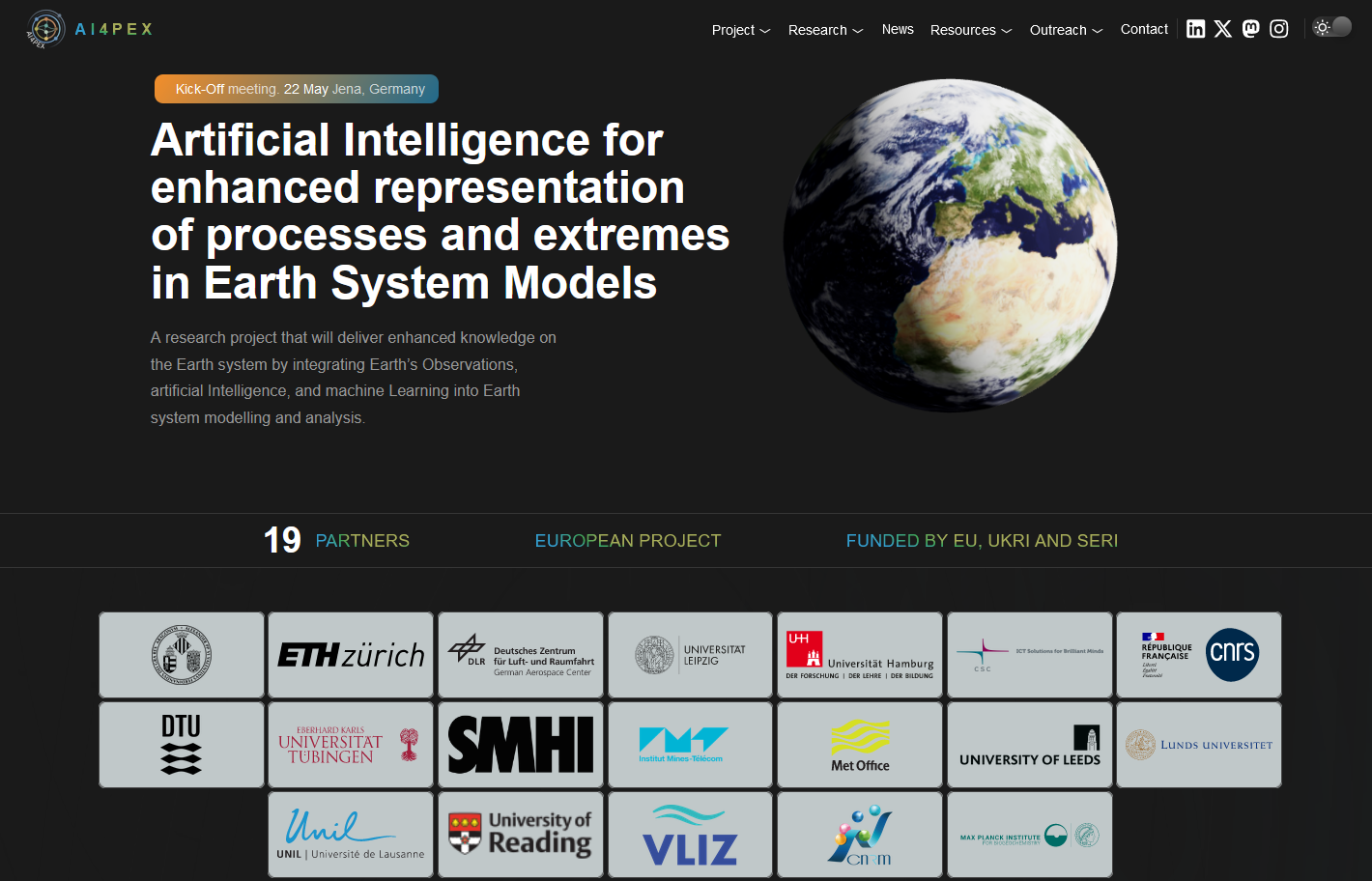Open the Universität Hamburg partner logo
Screen dimensions: 1372x881
[x=860, y=655]
